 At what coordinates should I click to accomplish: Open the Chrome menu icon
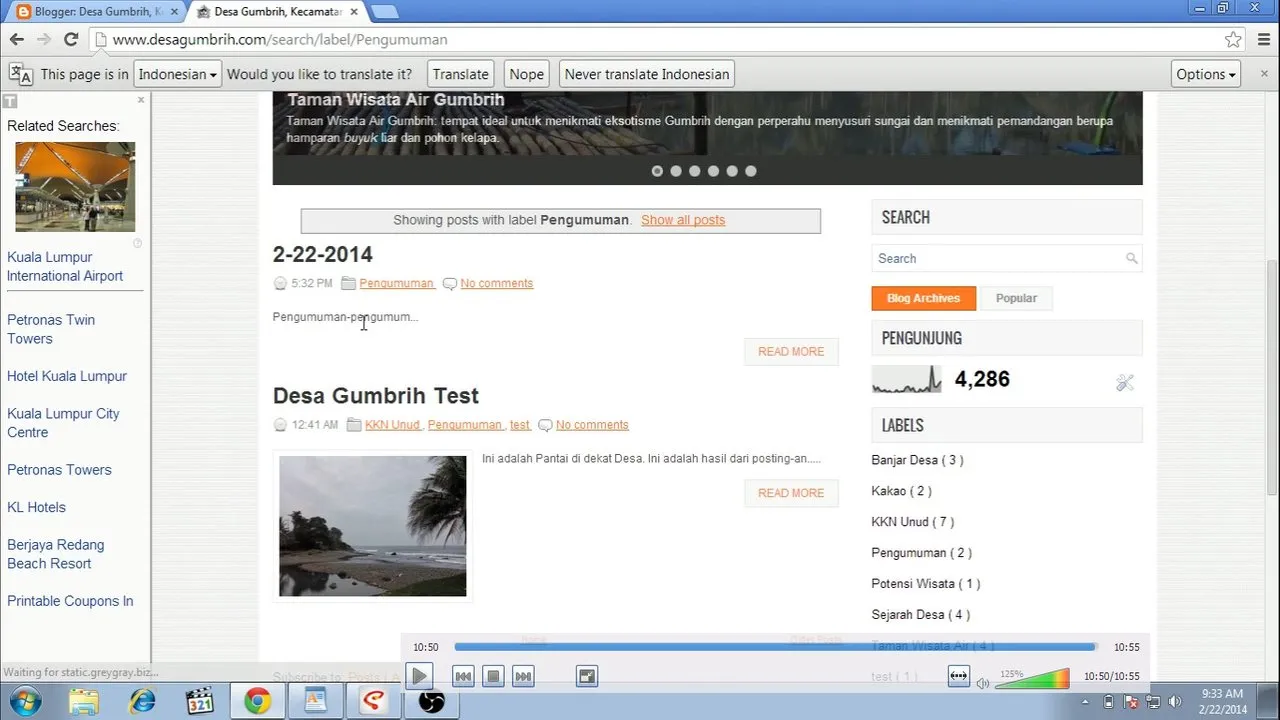[1262, 40]
